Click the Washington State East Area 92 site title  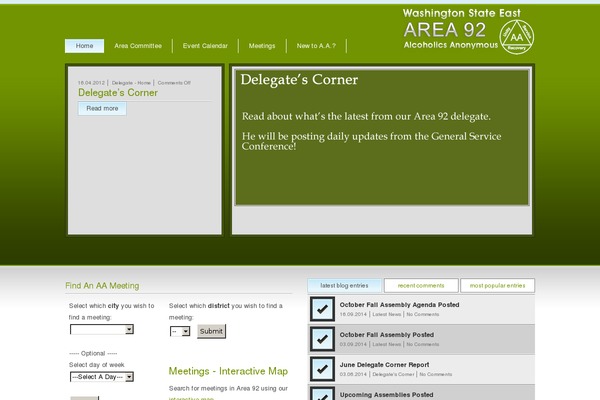tap(451, 30)
